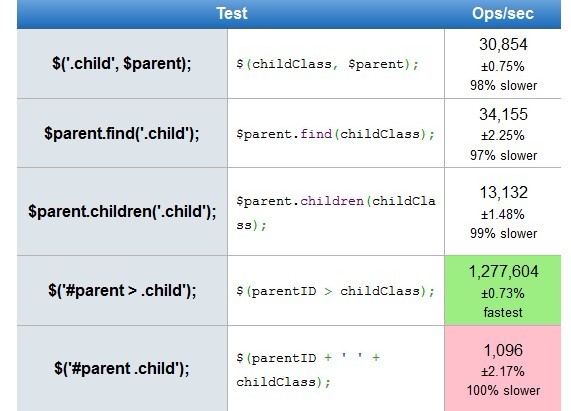The image size is (571, 411).
Task: Click the parentID + ' ' + childClass code
Action: [x=308, y=370]
